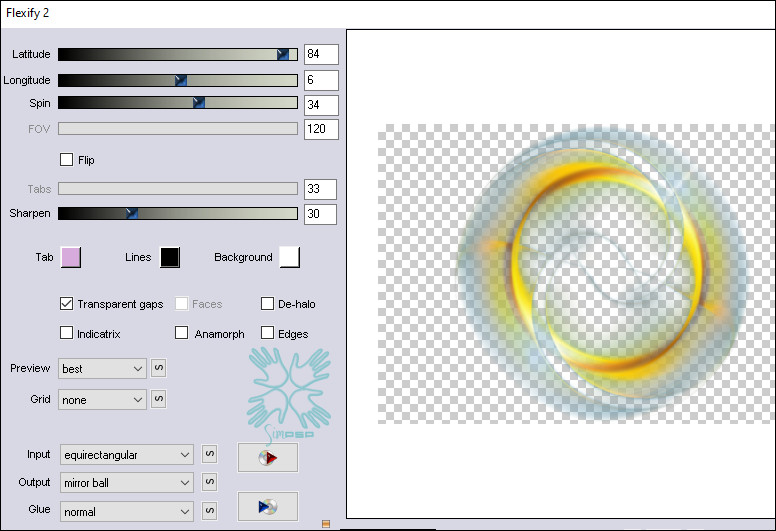Click the blue arrow disc preset button
776x531 pixels.
[x=267, y=507]
